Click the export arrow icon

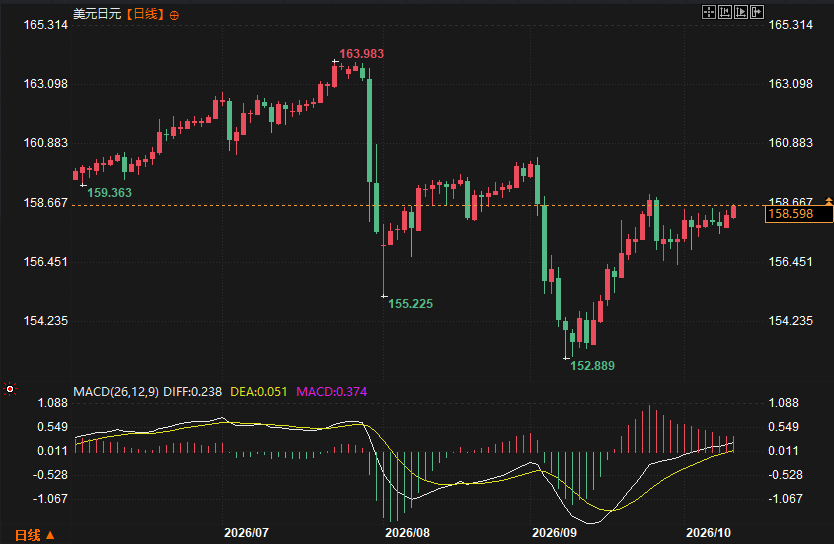click(x=757, y=12)
